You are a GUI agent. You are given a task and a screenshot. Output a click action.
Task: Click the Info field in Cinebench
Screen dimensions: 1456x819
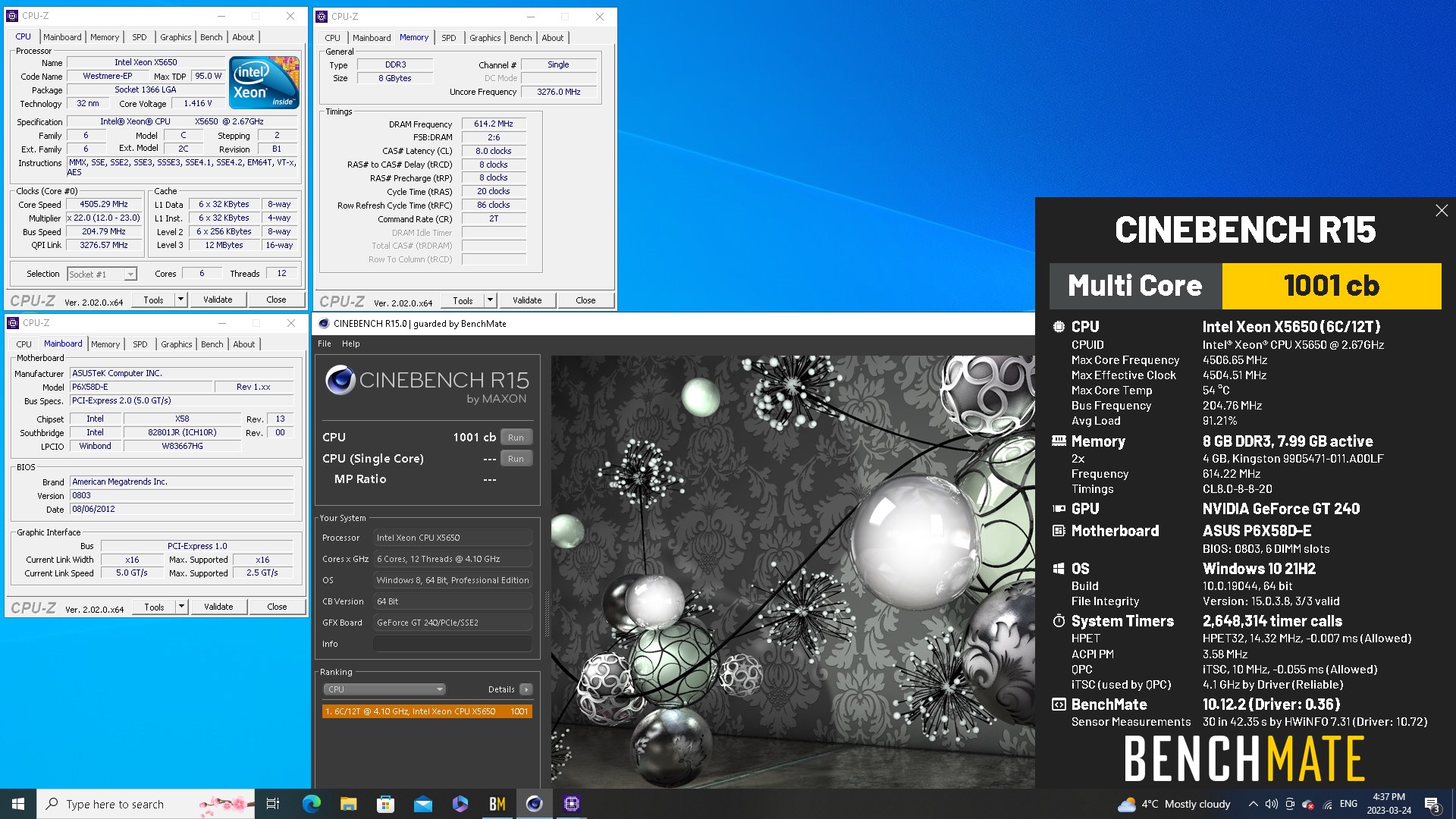[452, 644]
